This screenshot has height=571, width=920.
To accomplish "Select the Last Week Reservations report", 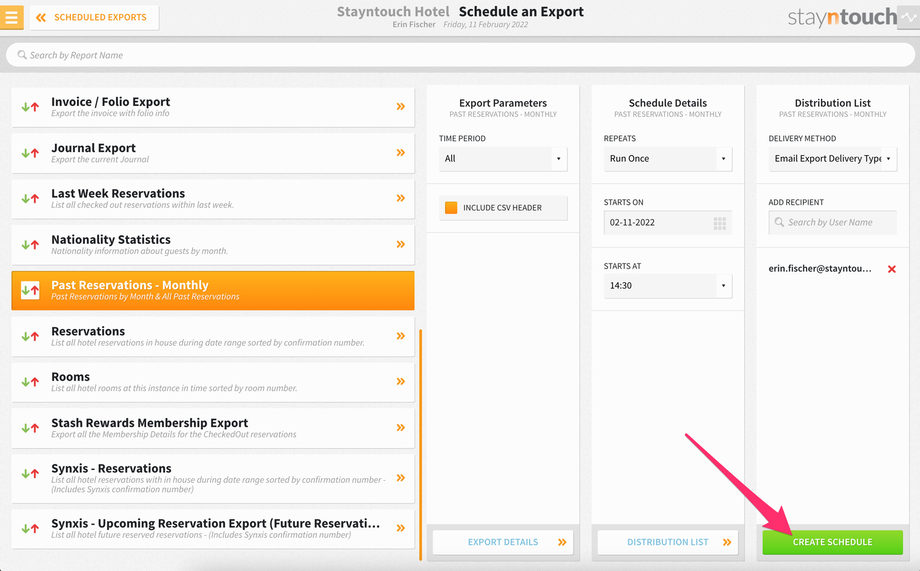I will 212,198.
